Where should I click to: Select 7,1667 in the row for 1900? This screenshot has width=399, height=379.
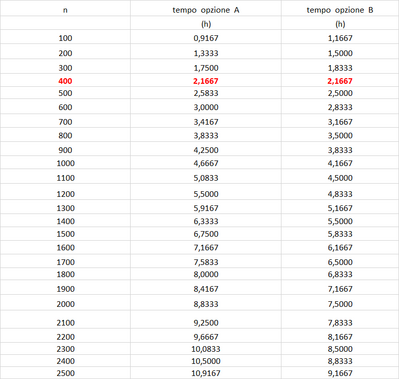click(340, 289)
